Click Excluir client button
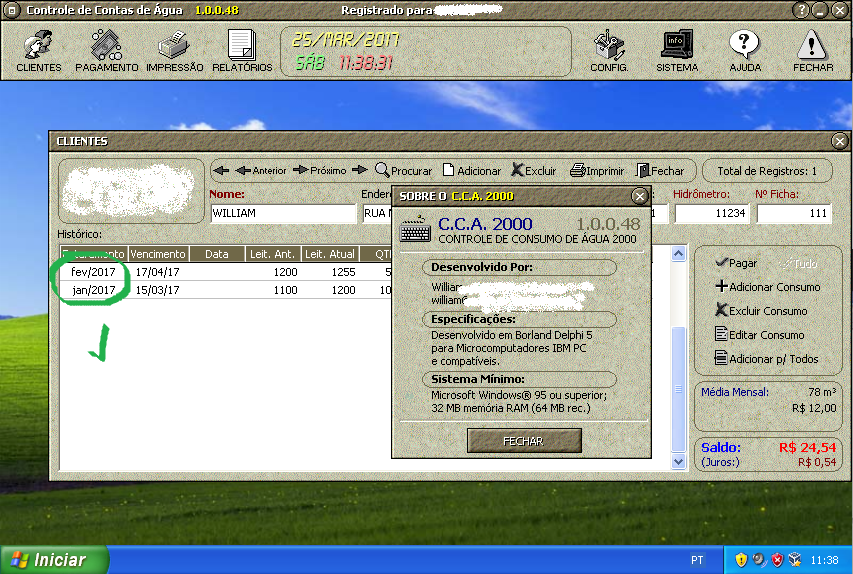The width and height of the screenshot is (853, 574). (x=534, y=170)
